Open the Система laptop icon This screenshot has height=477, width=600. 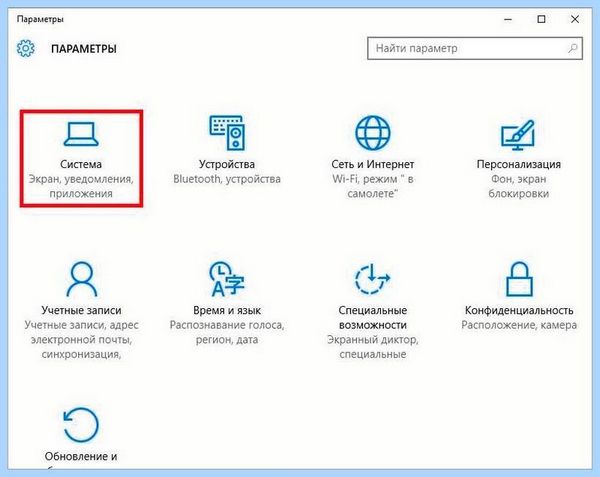(81, 134)
